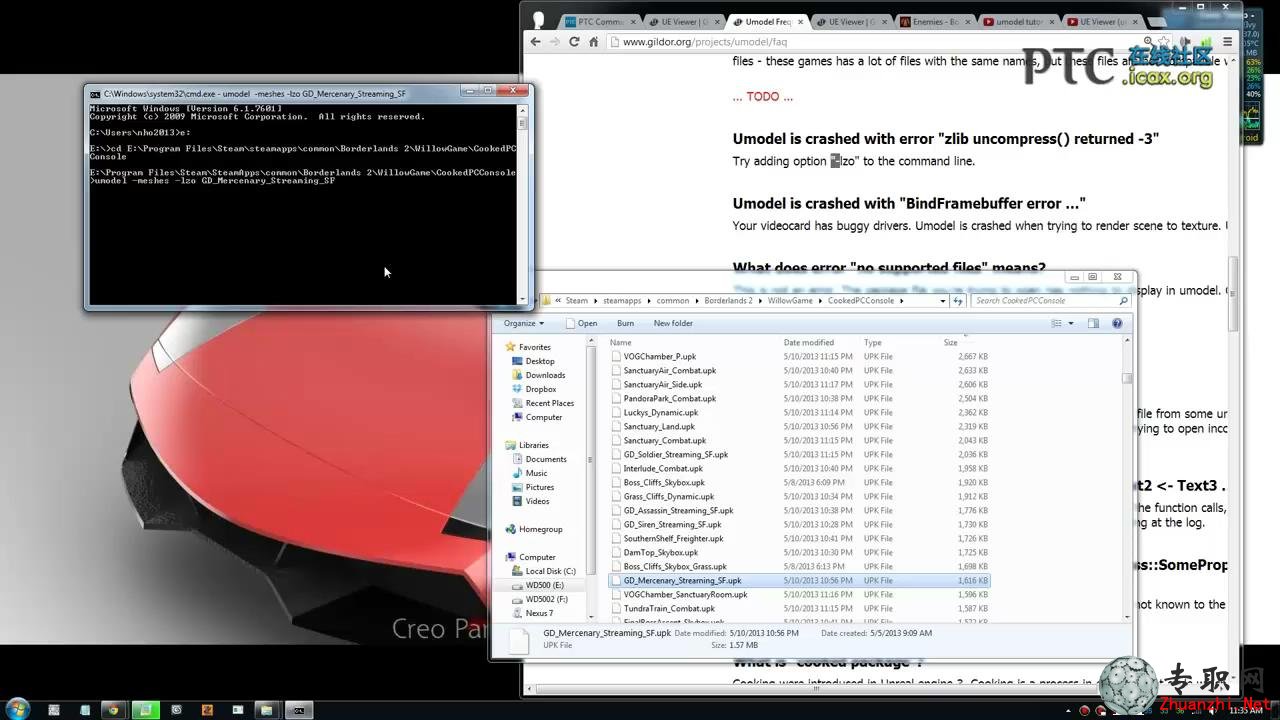Image resolution: width=1280 pixels, height=720 pixels.
Task: Open Videos library
Action: 537,501
